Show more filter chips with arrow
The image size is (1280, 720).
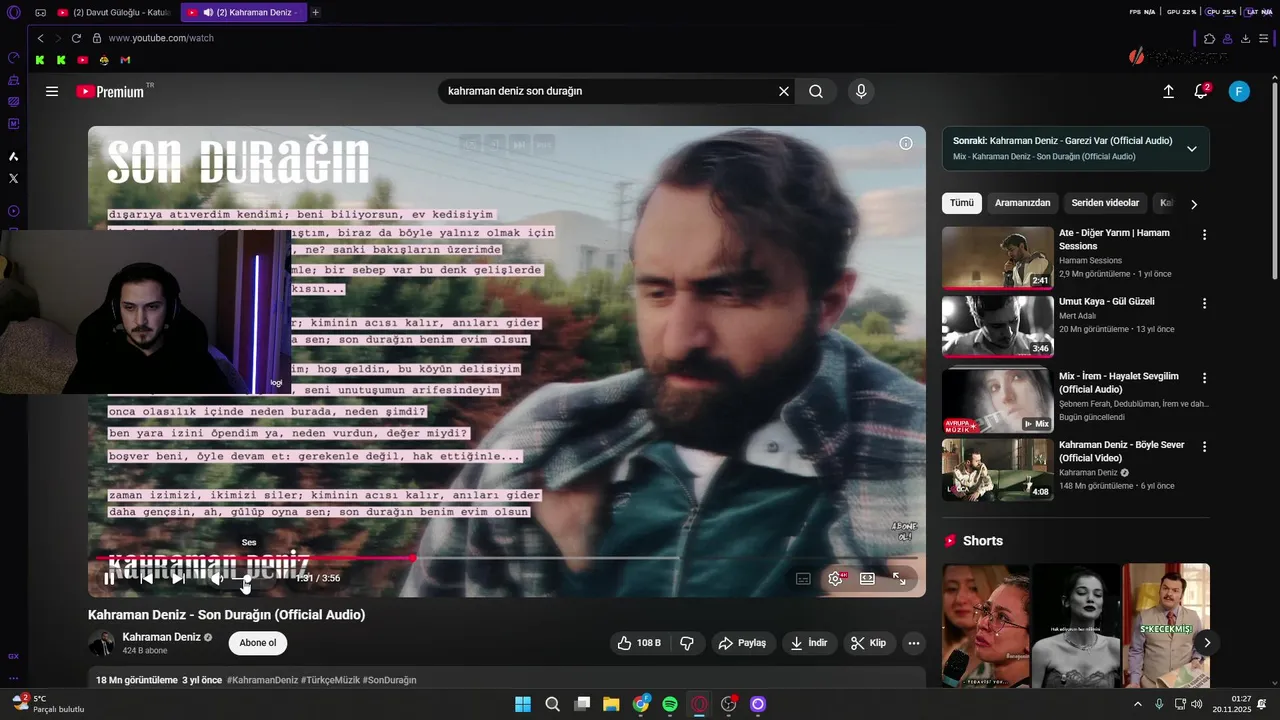(1194, 204)
